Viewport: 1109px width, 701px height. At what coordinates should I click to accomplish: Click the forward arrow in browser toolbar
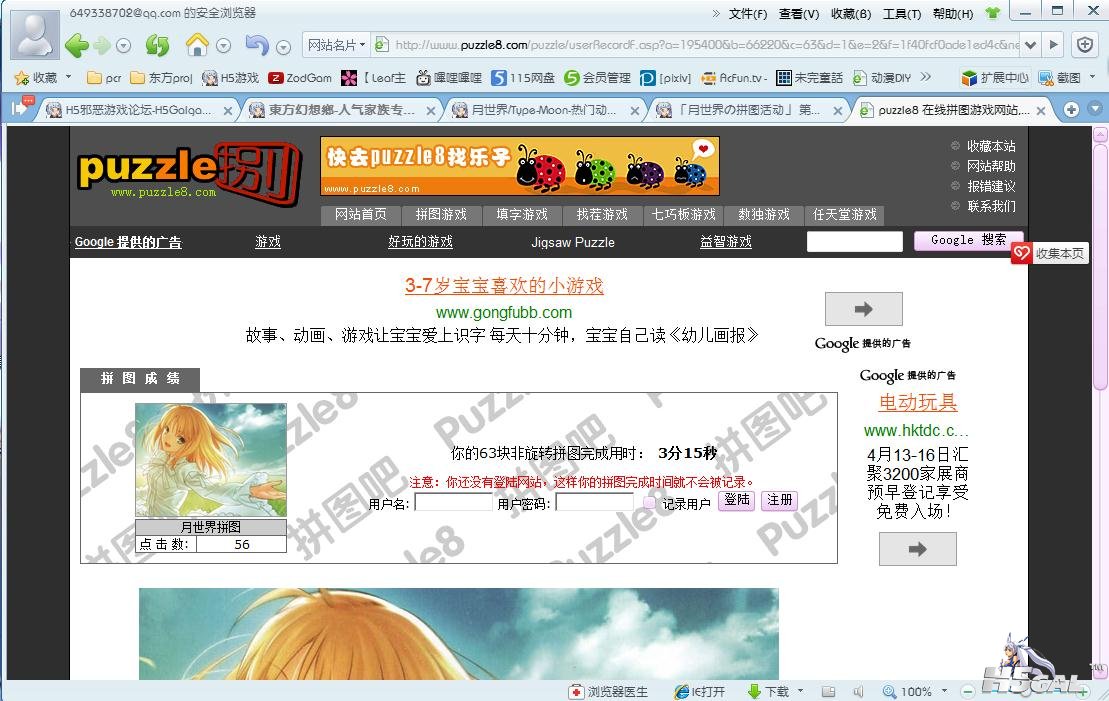102,46
